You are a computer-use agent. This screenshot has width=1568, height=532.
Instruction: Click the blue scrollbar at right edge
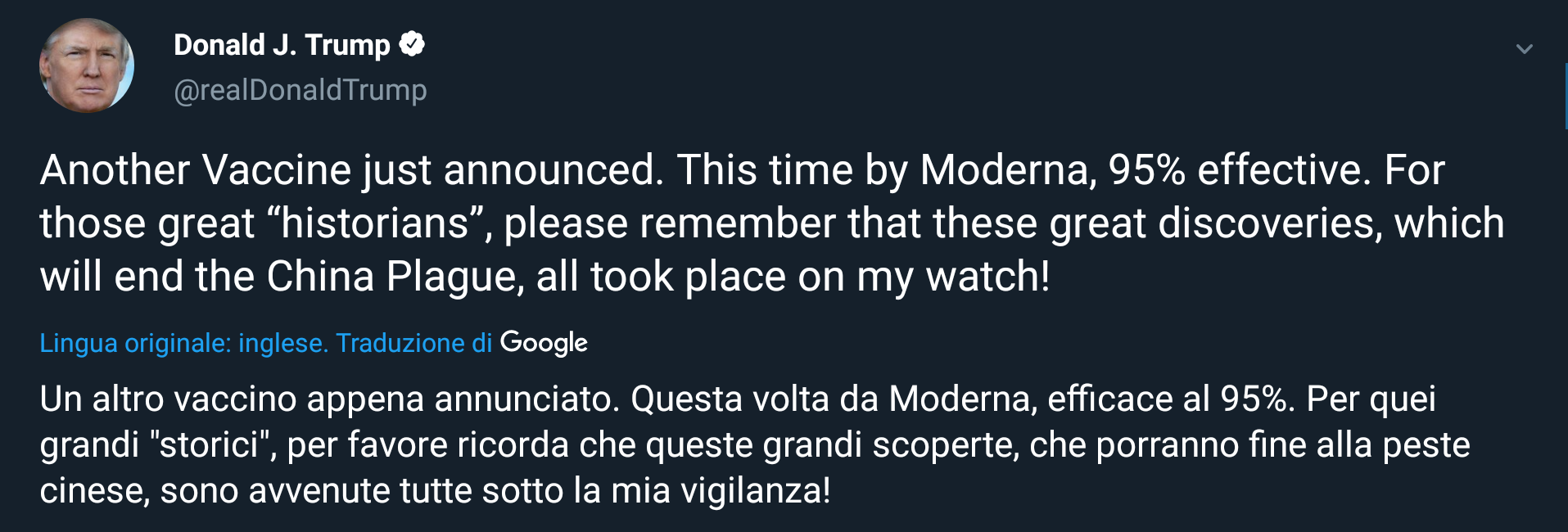[1565, 96]
